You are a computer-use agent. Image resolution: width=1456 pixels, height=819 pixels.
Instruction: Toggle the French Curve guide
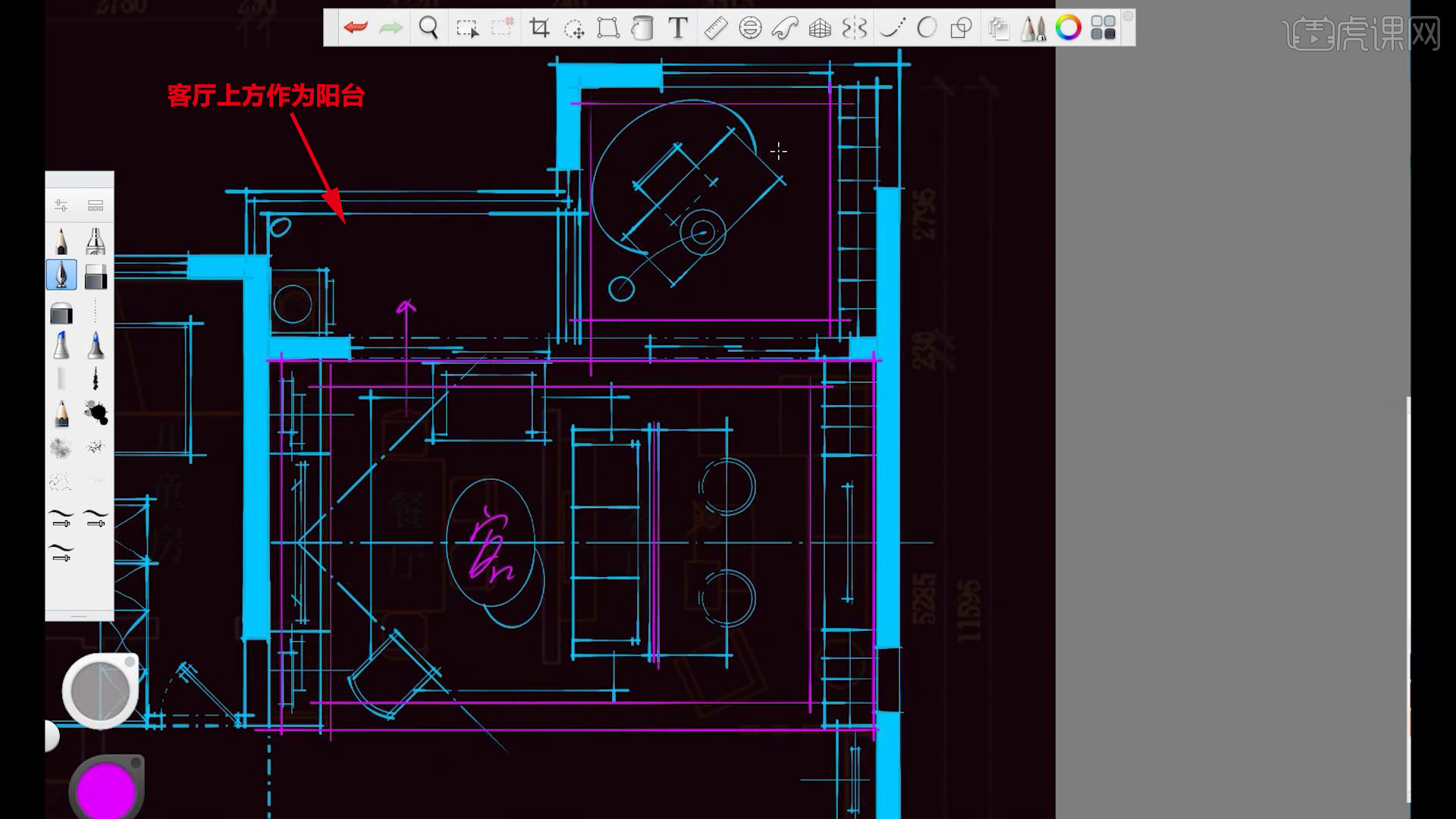click(785, 28)
